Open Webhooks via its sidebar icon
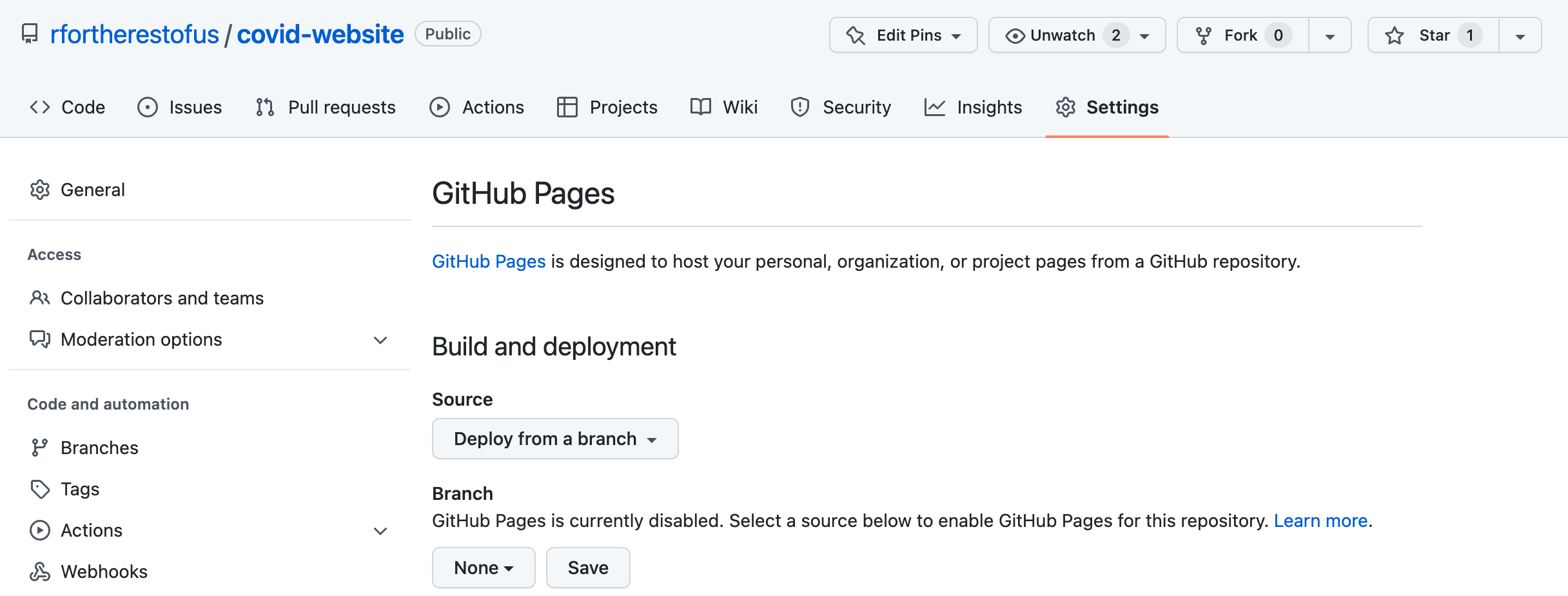Image resolution: width=1568 pixels, height=596 pixels. (40, 571)
